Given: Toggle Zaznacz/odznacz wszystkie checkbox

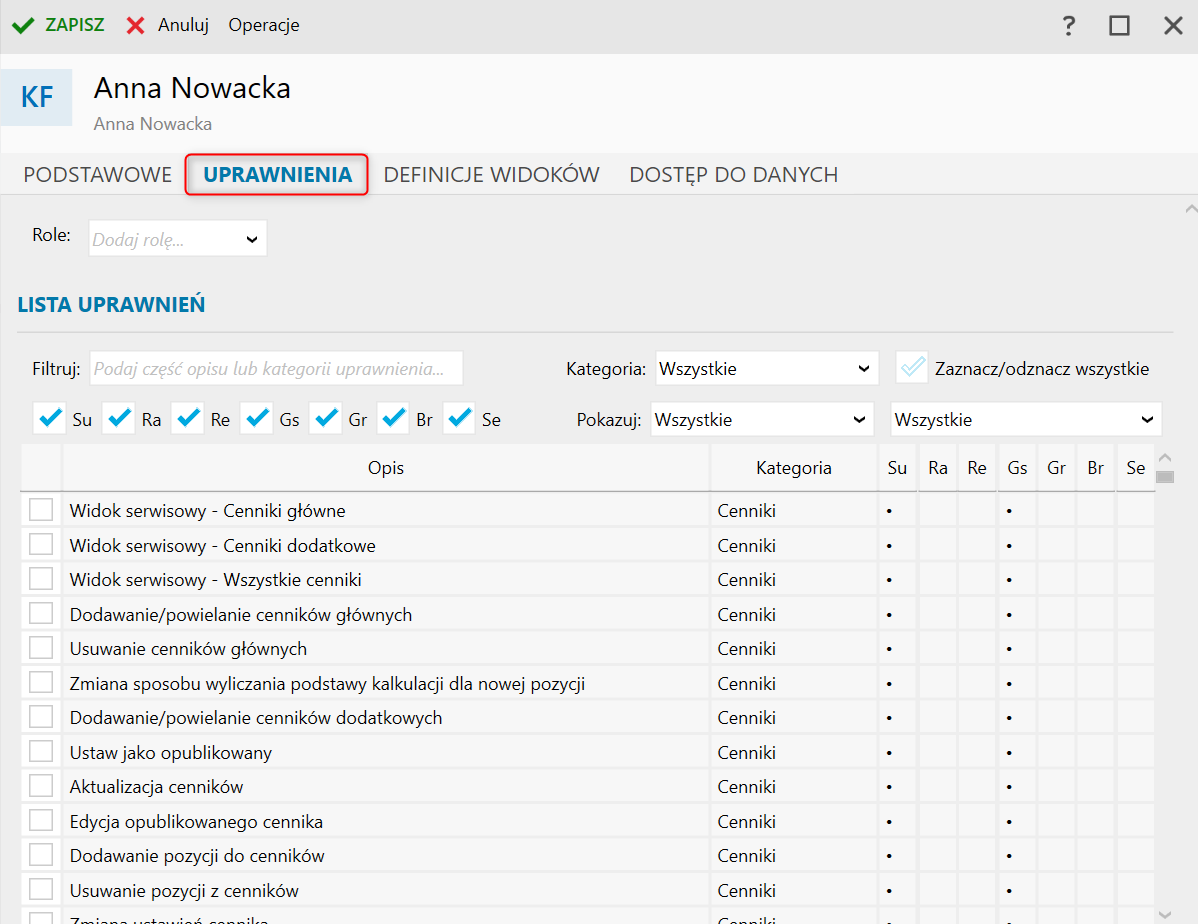Looking at the screenshot, I should [912, 368].
